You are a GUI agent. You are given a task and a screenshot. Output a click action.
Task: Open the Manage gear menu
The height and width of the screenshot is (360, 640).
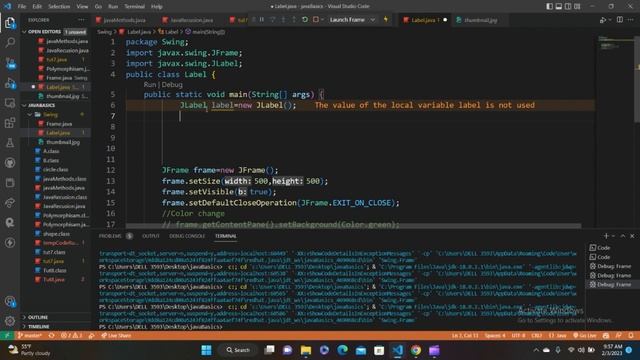coord(10,321)
